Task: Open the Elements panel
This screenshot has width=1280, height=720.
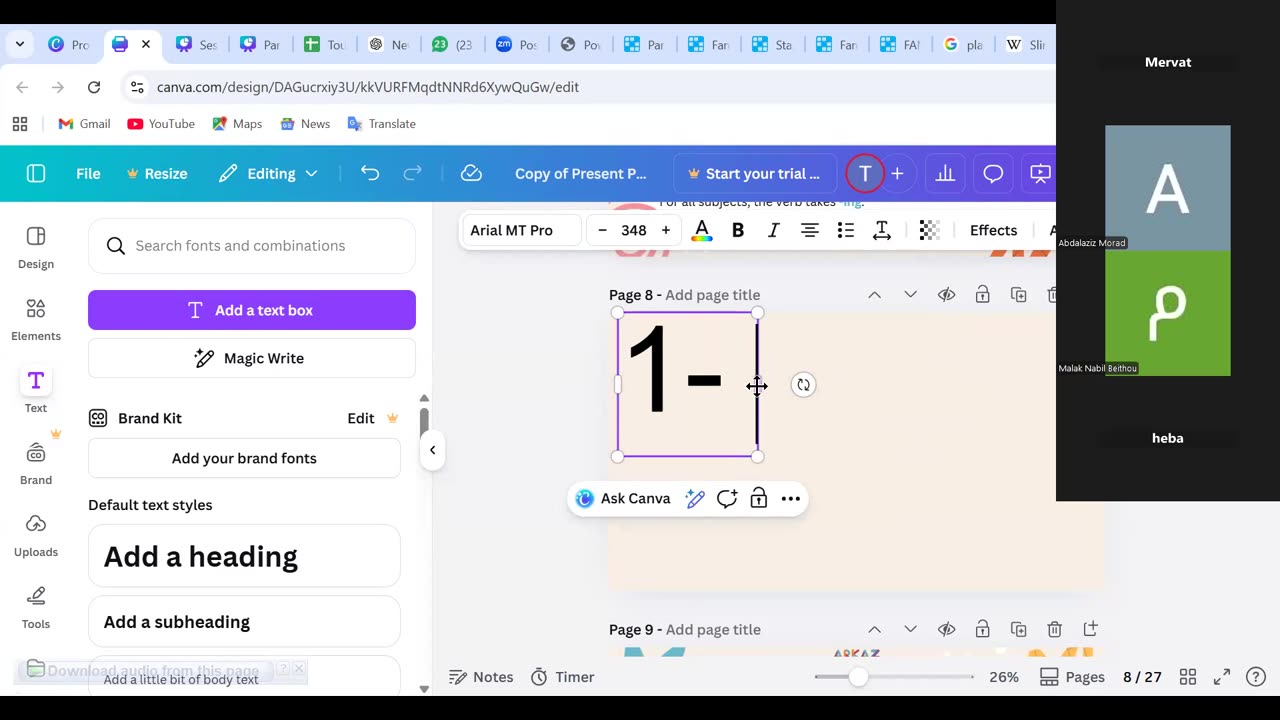Action: tap(36, 319)
